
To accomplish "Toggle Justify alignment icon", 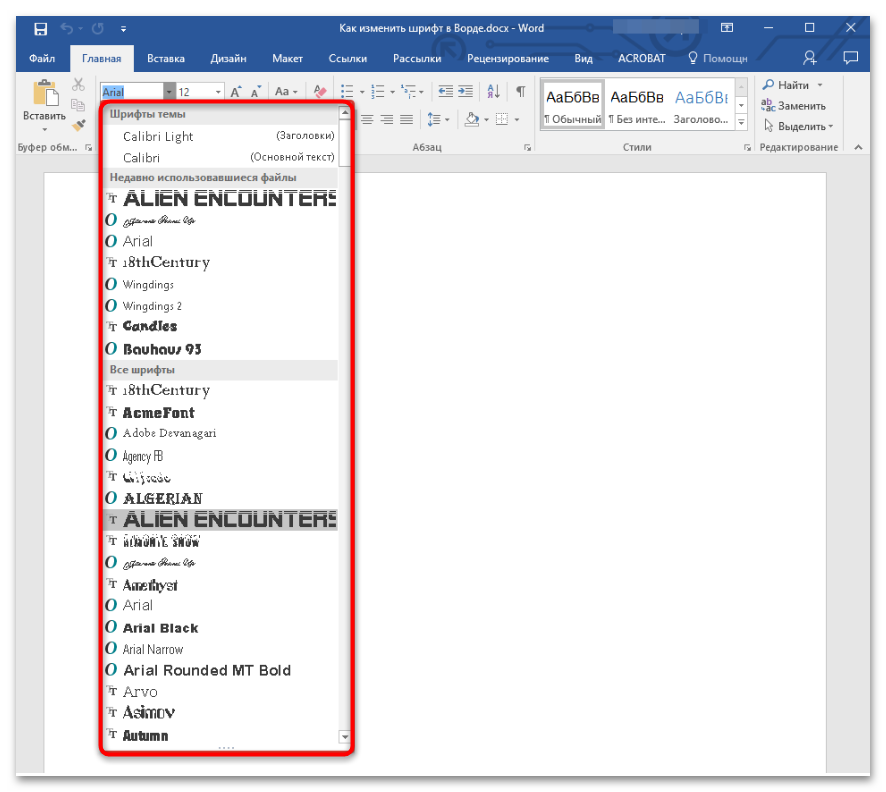I will pyautogui.click(x=406, y=120).
